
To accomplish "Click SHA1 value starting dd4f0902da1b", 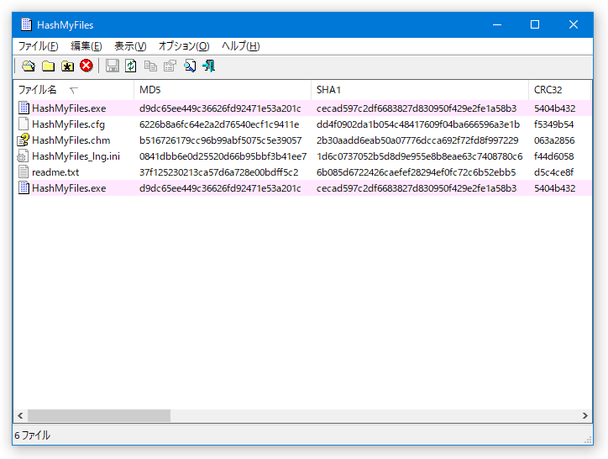I will tap(418, 124).
